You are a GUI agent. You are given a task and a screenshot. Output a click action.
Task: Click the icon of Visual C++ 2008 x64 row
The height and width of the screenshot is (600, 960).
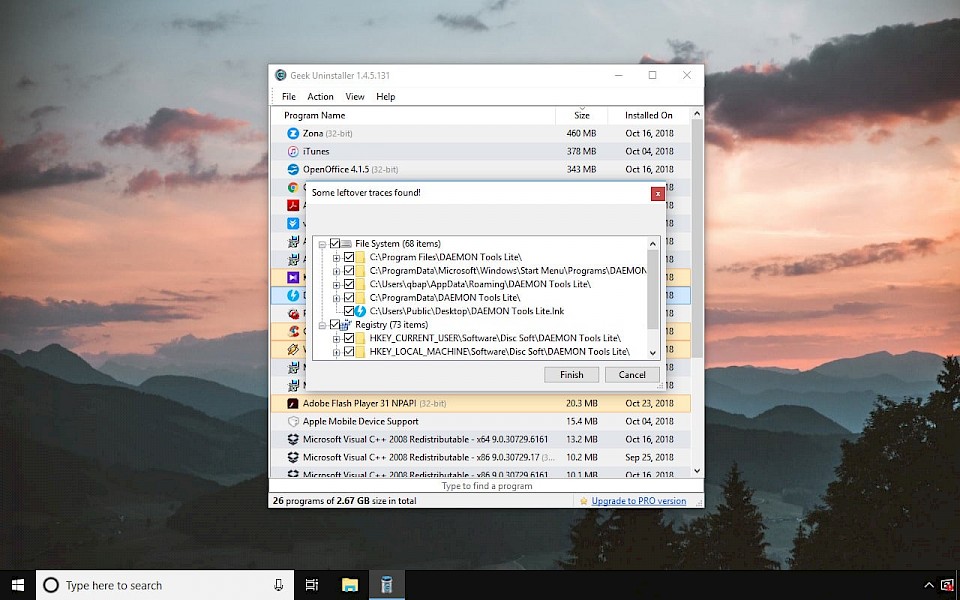[293, 440]
